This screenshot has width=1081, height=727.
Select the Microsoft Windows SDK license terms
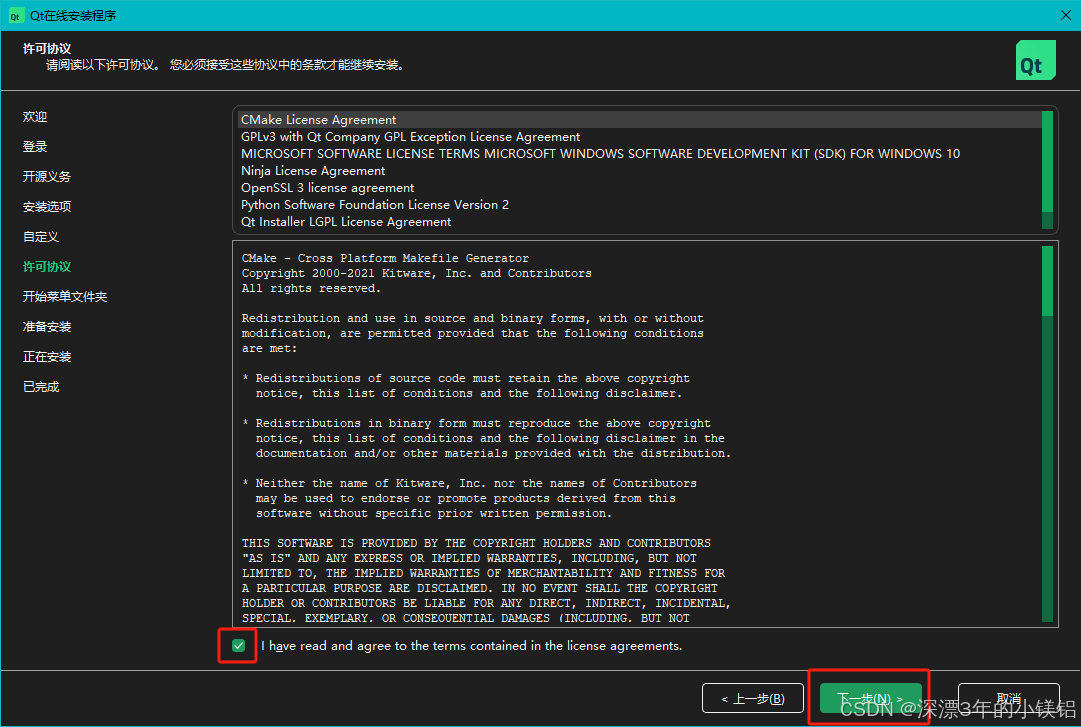pos(640,154)
